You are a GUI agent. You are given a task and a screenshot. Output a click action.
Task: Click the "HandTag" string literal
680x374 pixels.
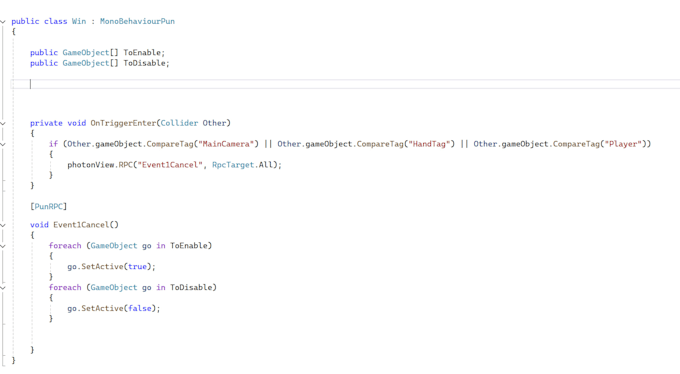pos(429,144)
